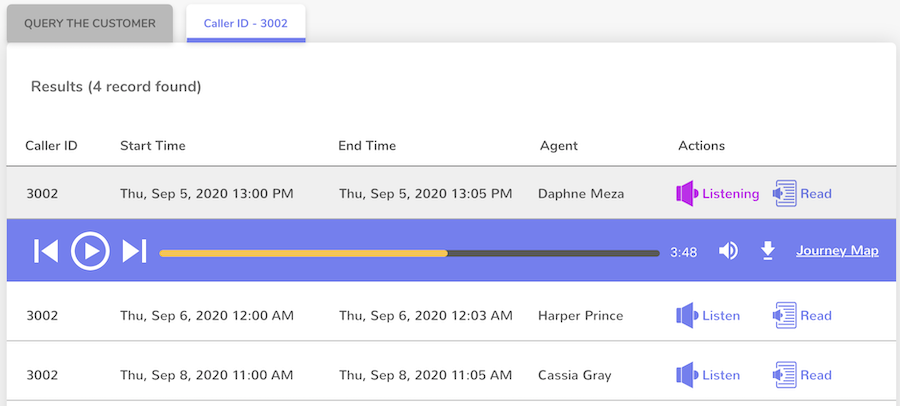
Task: Listen to Harper Prince's call
Action: coord(721,316)
